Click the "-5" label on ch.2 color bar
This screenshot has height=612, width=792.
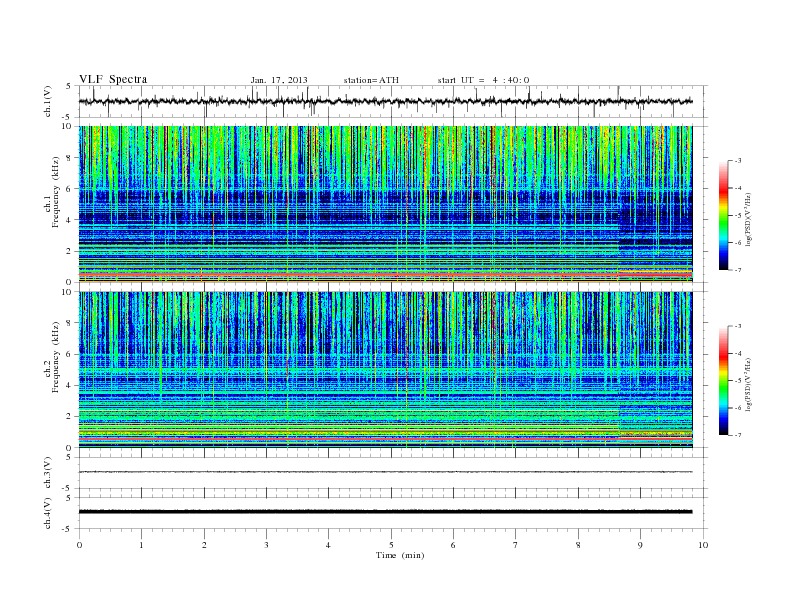coord(738,380)
